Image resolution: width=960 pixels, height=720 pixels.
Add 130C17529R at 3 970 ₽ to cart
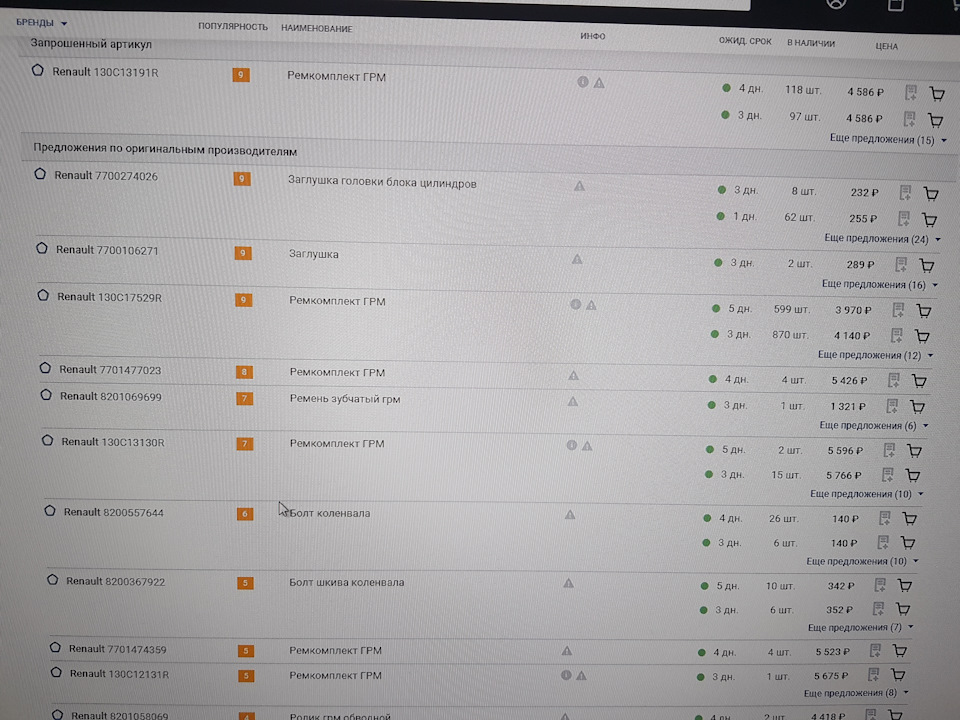(924, 311)
